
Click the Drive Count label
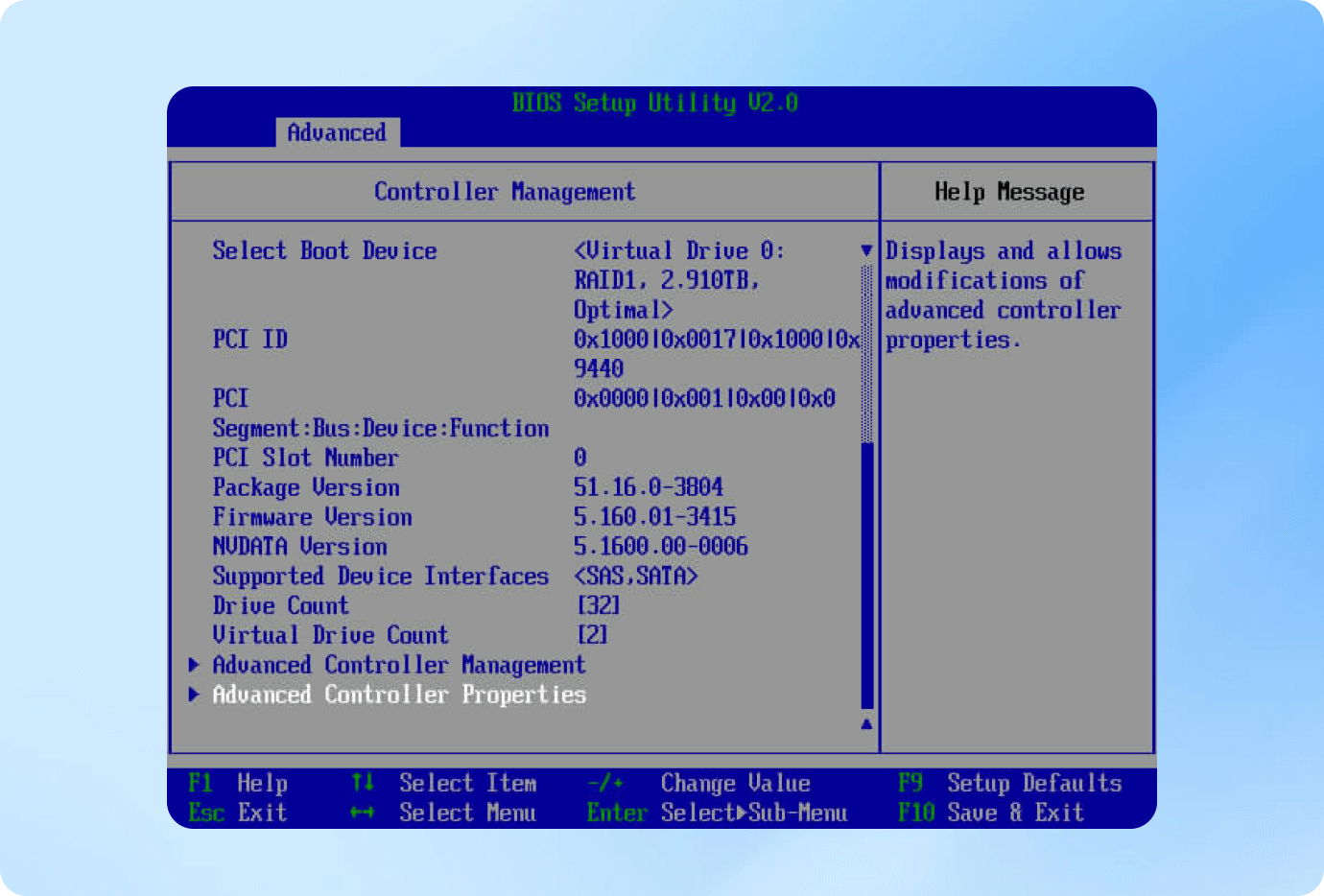point(280,606)
